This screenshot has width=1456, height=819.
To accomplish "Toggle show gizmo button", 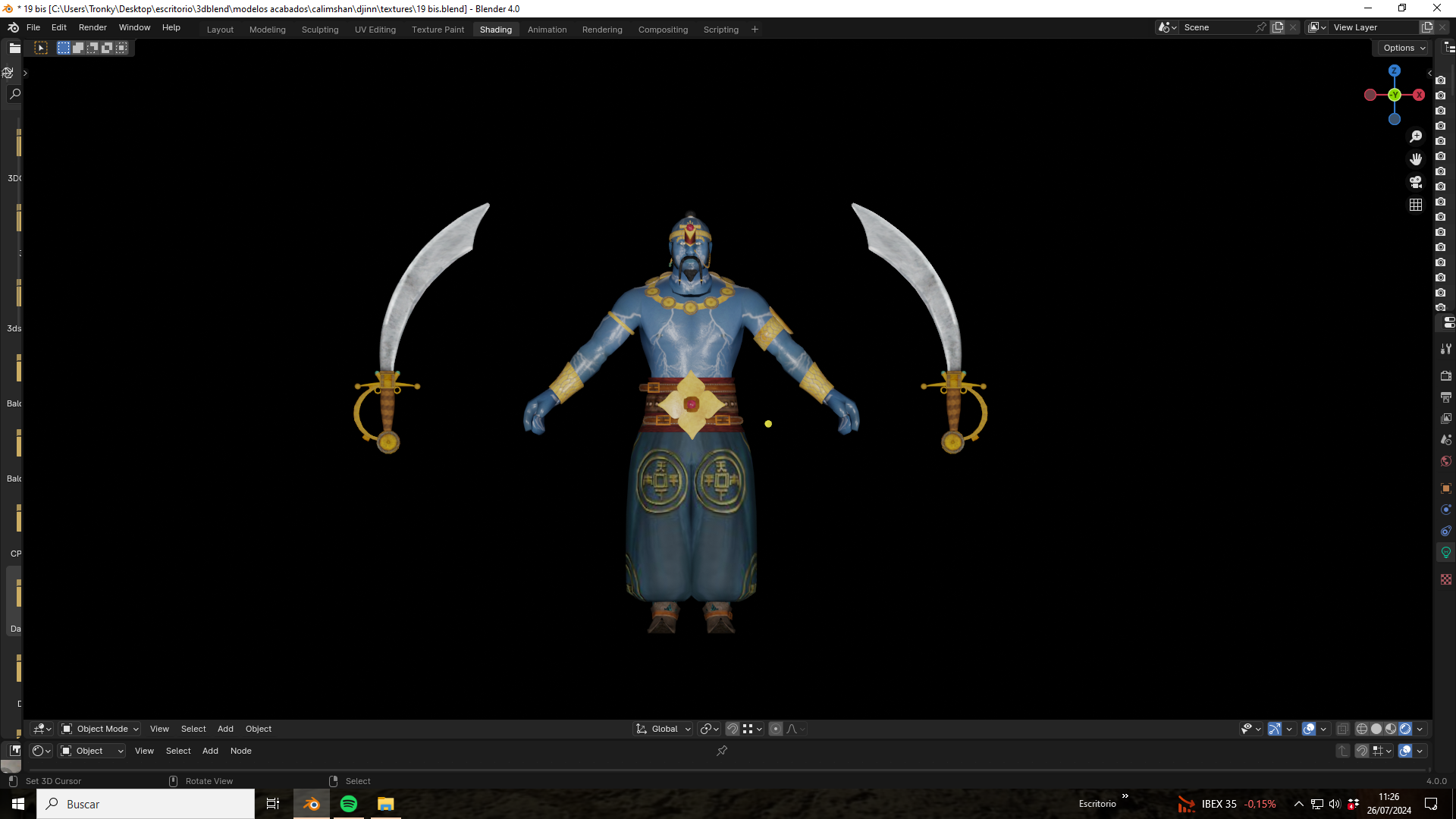I will (1275, 729).
